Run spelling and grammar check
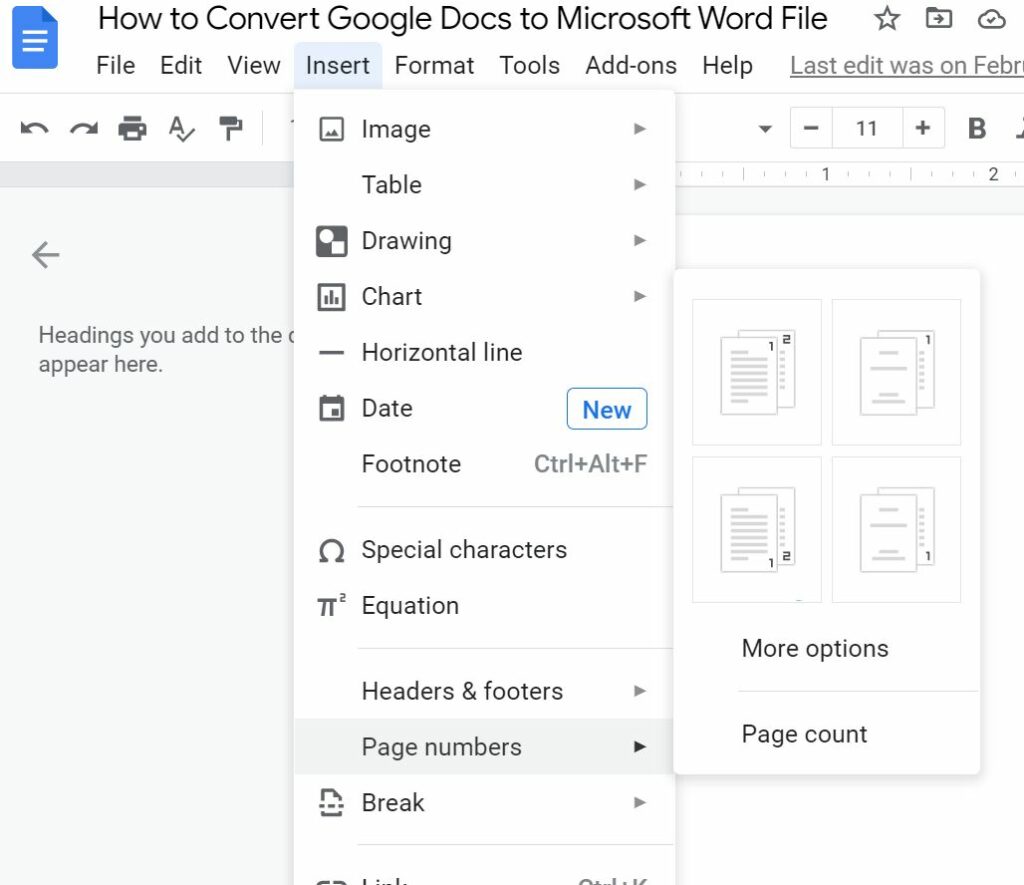 tap(181, 129)
